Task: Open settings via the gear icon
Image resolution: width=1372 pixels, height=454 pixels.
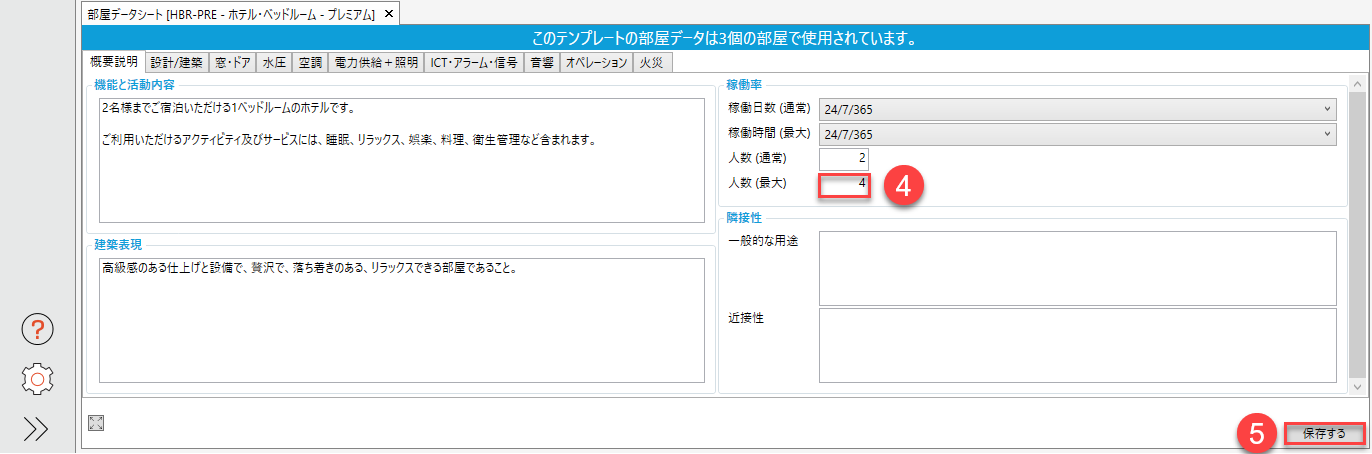Action: point(37,378)
